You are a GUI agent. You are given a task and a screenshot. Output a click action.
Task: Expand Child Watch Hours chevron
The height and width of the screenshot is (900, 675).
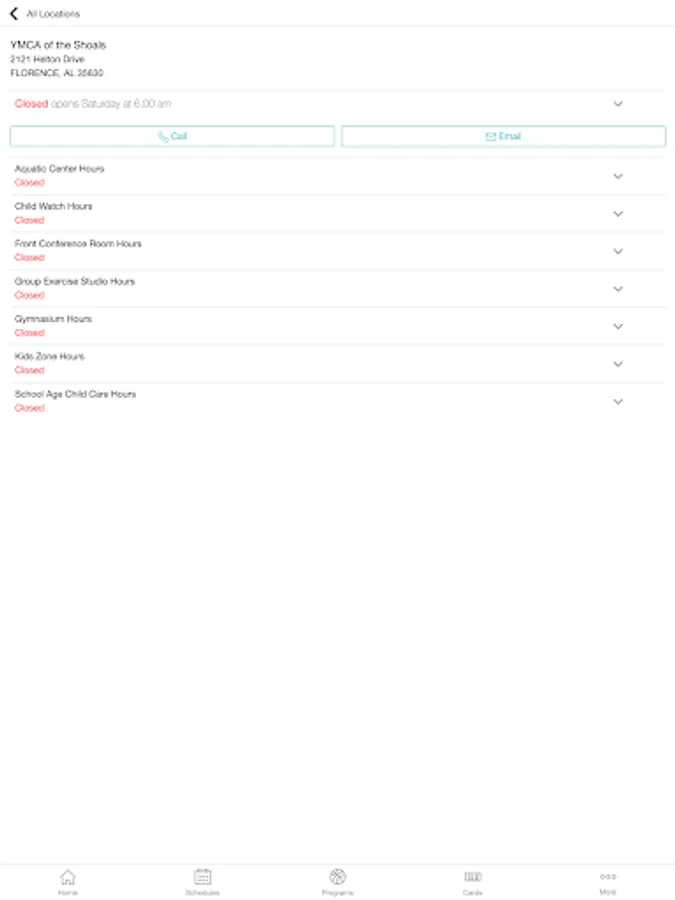(618, 214)
